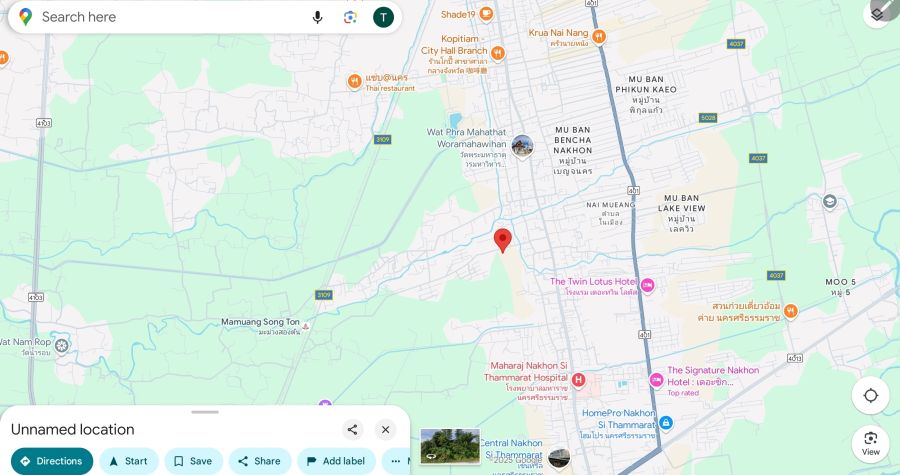Viewport: 900px width, 475px height.
Task: Expand the location panel drag handle
Action: coord(205,412)
